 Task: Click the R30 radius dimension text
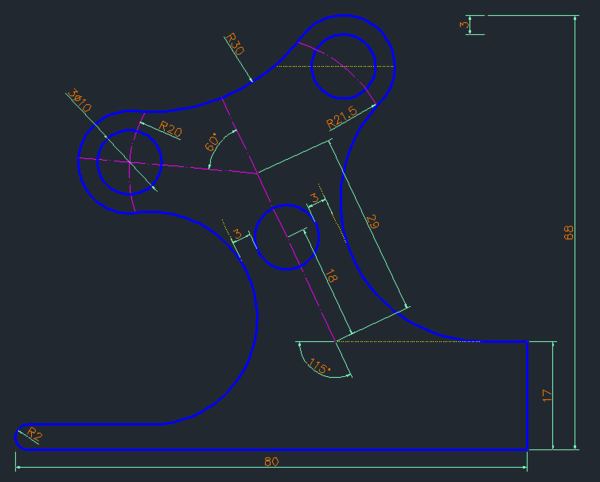(233, 43)
